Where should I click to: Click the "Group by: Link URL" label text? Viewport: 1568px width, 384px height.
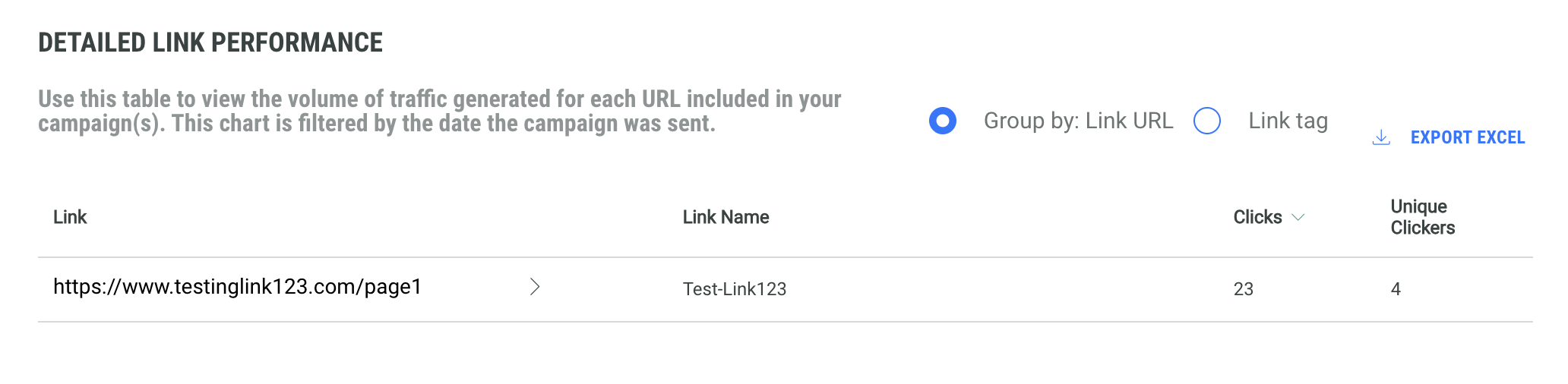pos(1078,121)
